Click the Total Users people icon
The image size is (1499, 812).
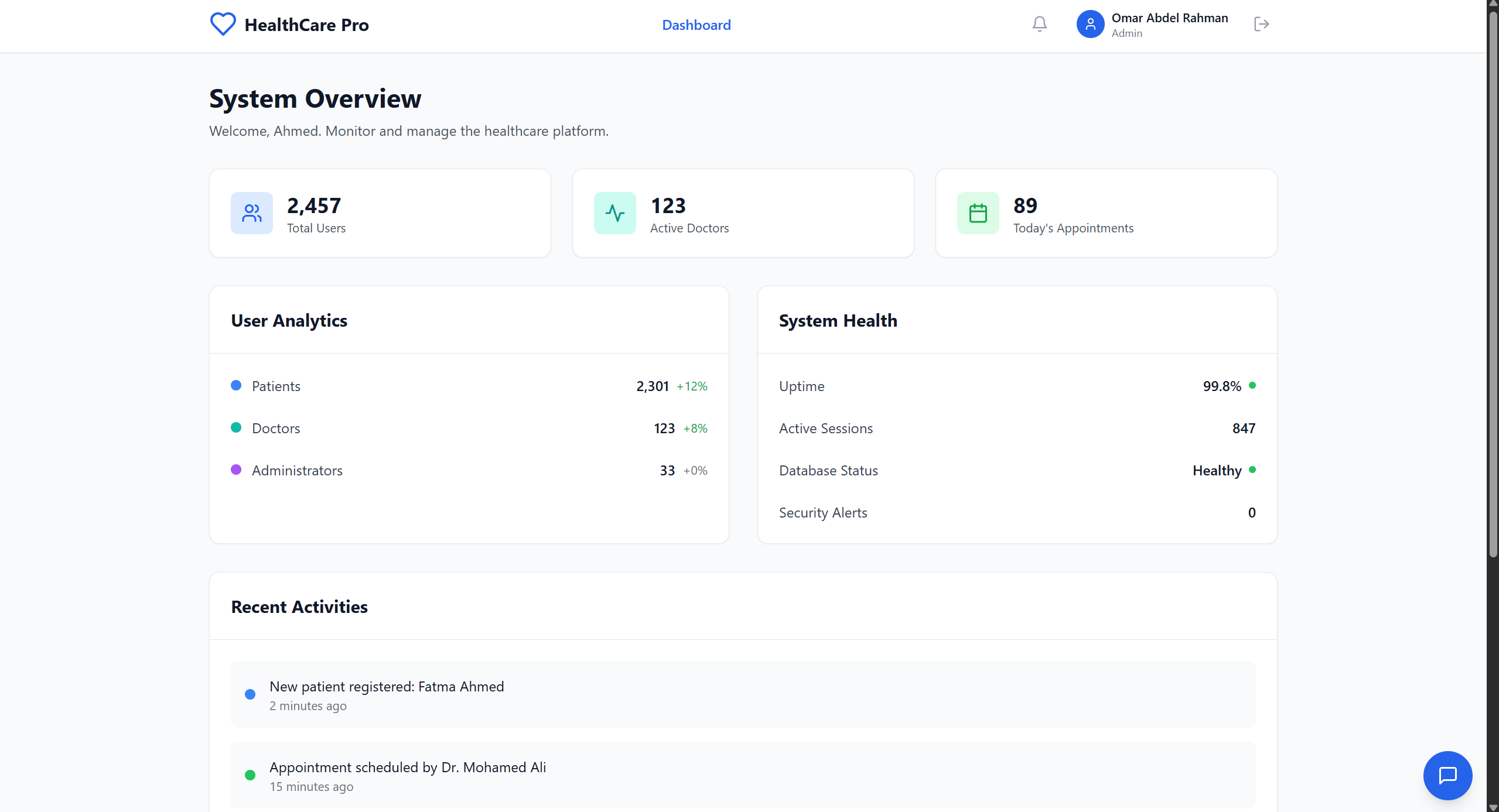252,213
